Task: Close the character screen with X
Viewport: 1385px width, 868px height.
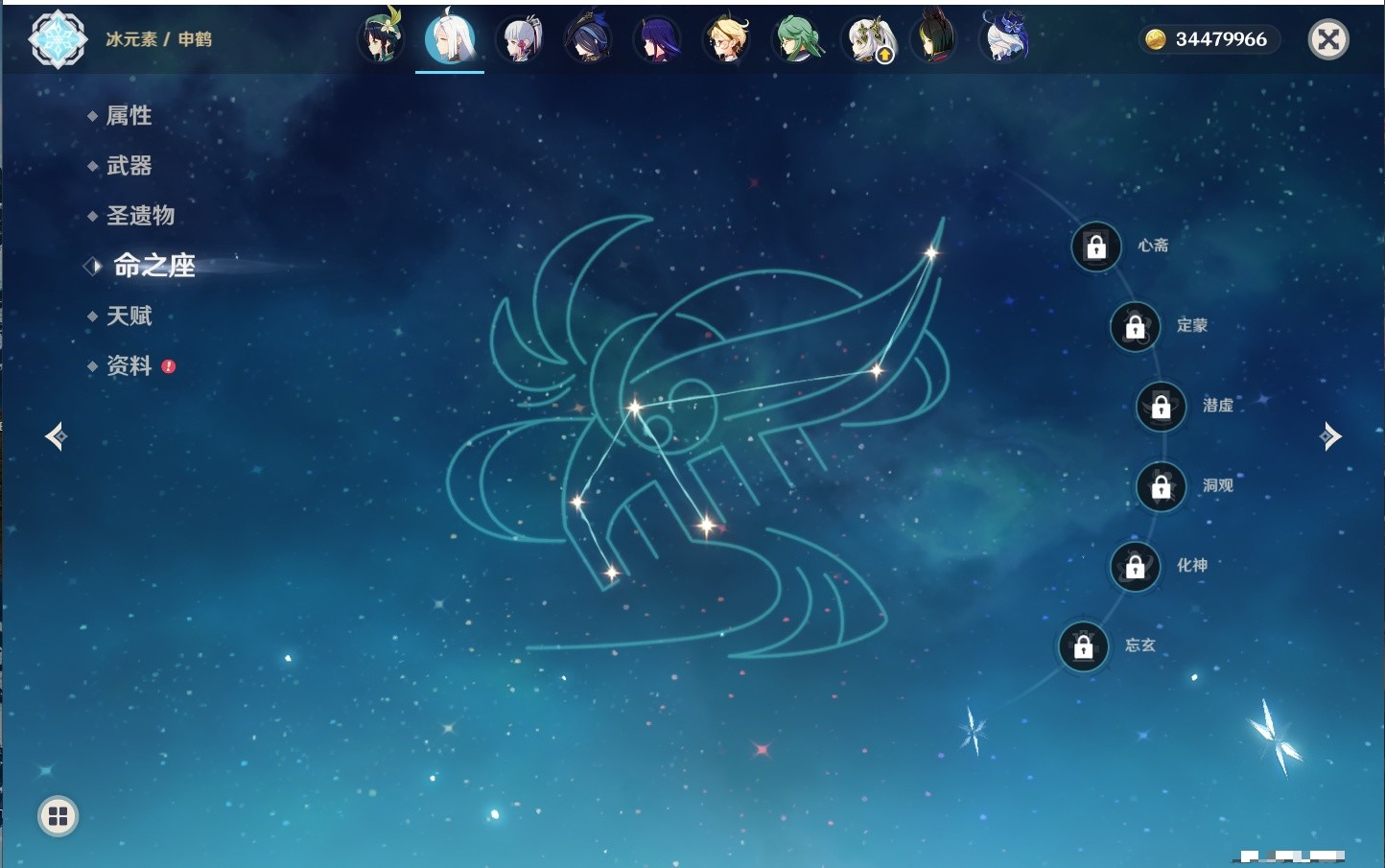Action: click(x=1329, y=39)
